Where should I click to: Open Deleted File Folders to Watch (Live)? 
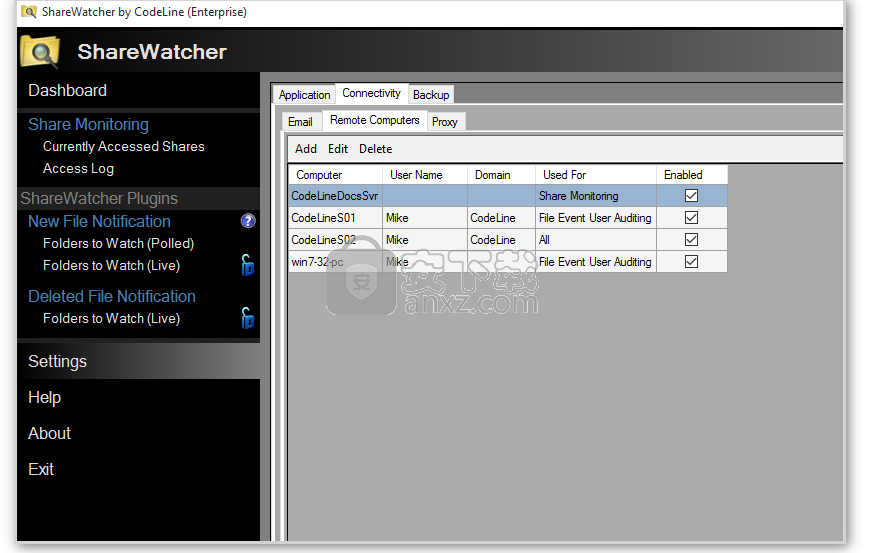[111, 319]
